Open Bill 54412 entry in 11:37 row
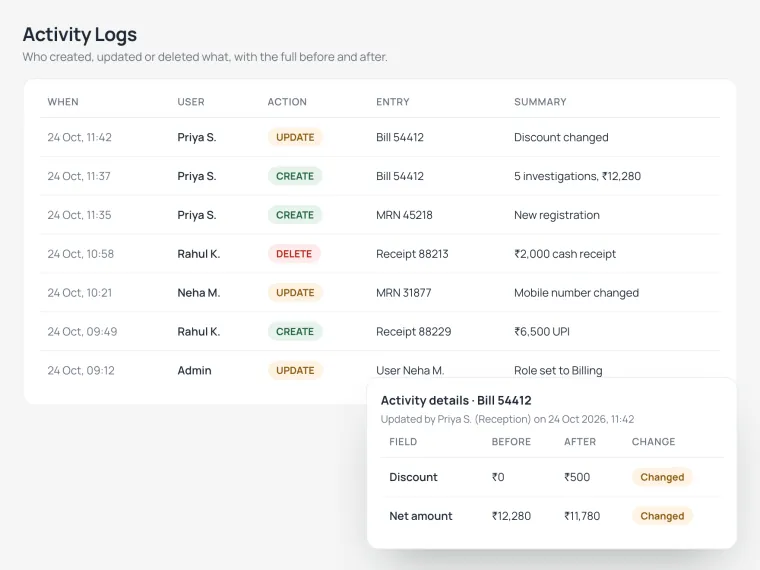Image resolution: width=760 pixels, height=570 pixels. [400, 176]
